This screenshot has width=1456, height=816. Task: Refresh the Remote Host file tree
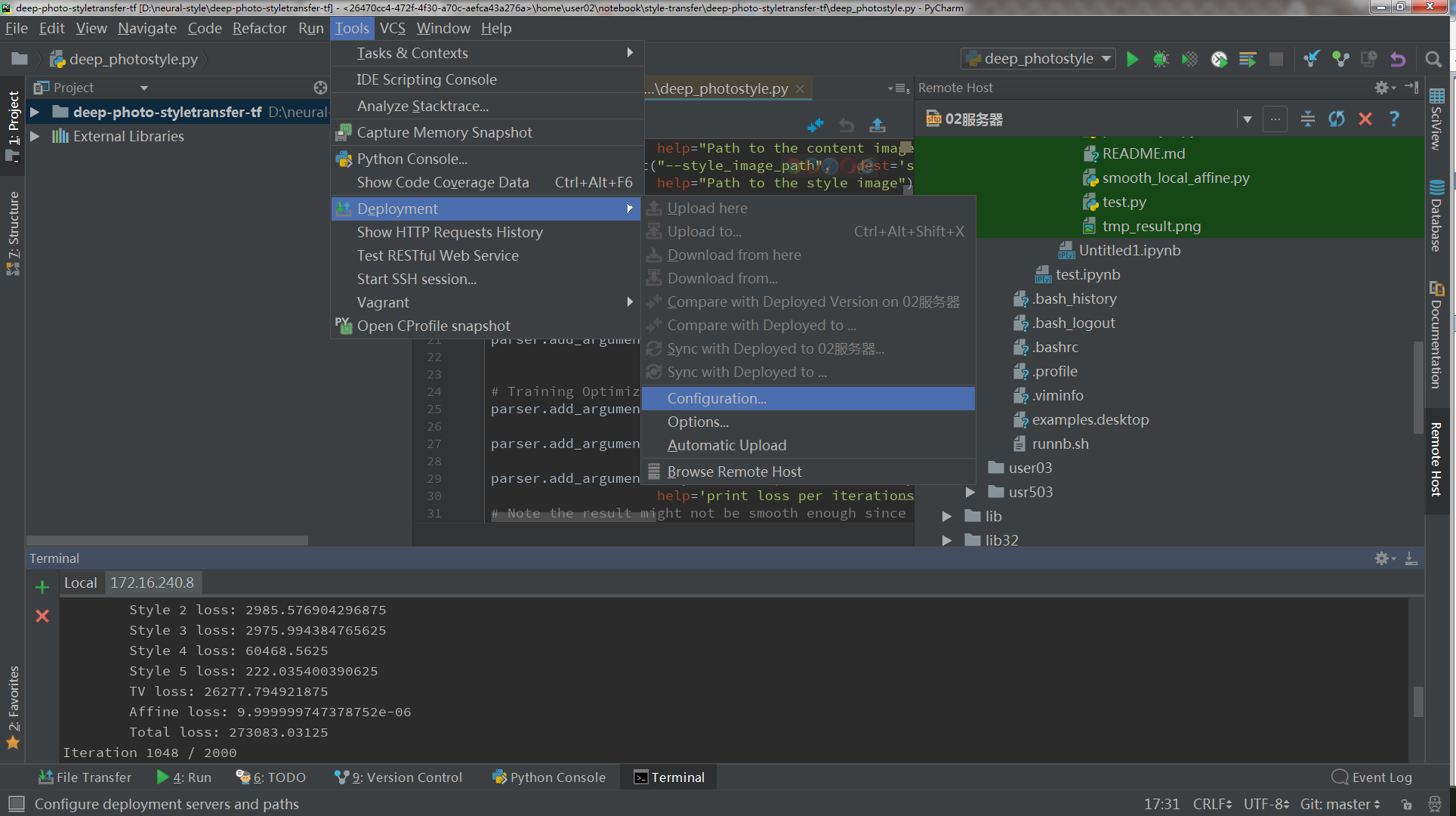1337,119
